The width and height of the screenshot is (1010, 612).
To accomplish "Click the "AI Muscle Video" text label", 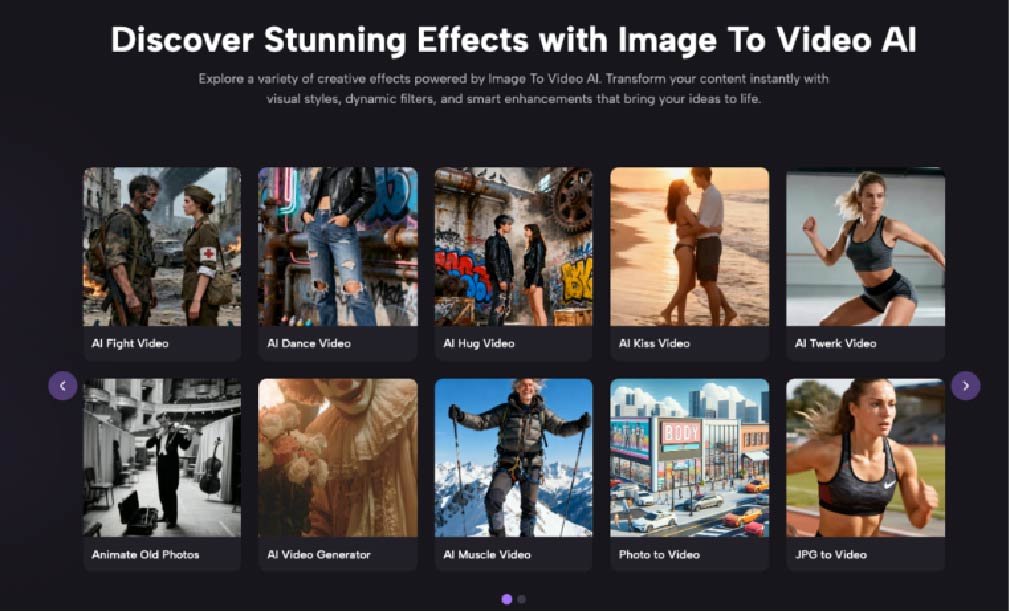I will [487, 554].
